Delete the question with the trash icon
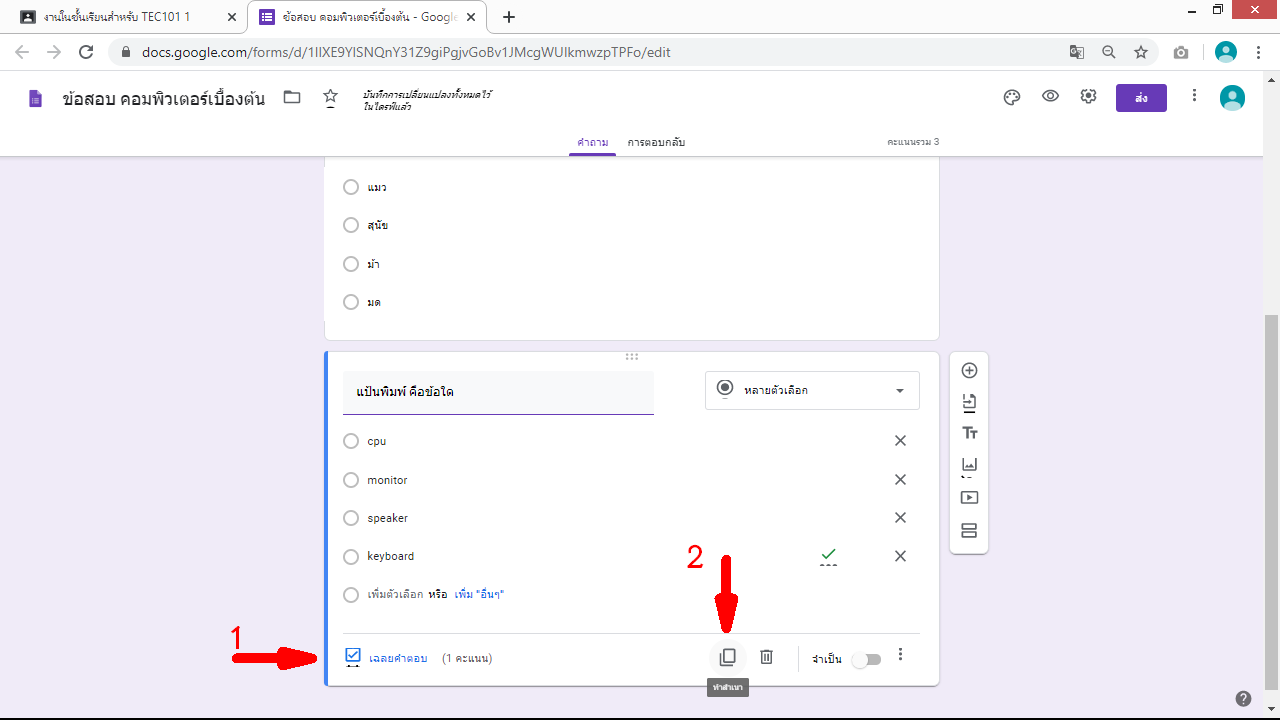The height and width of the screenshot is (720, 1280). point(766,657)
